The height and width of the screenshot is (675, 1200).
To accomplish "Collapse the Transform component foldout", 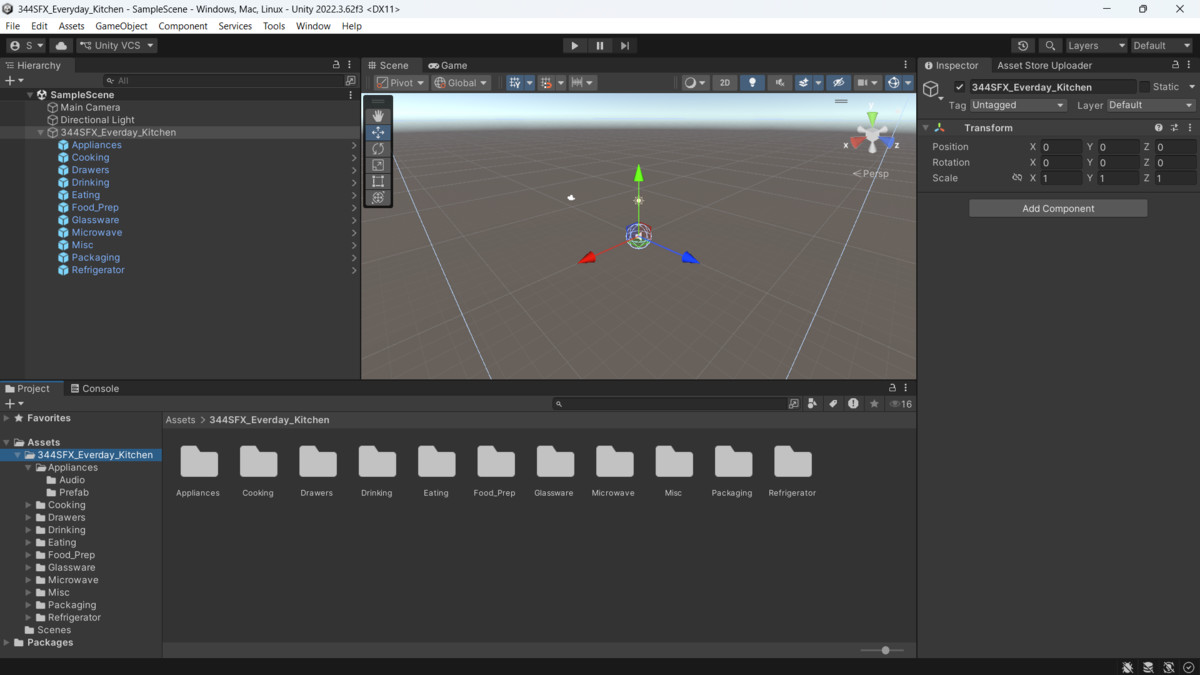I will [x=926, y=128].
